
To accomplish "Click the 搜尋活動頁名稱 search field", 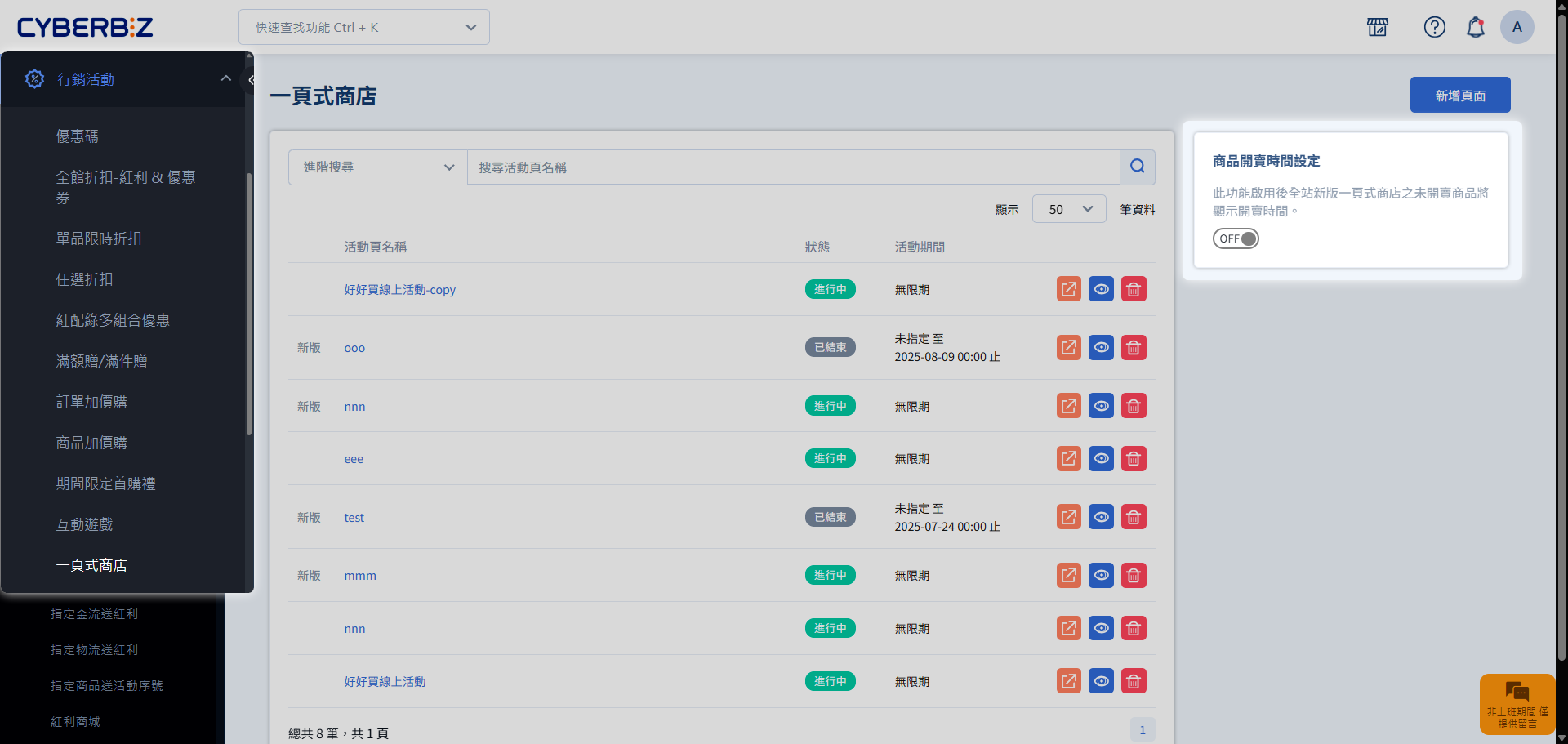I will pyautogui.click(x=792, y=167).
